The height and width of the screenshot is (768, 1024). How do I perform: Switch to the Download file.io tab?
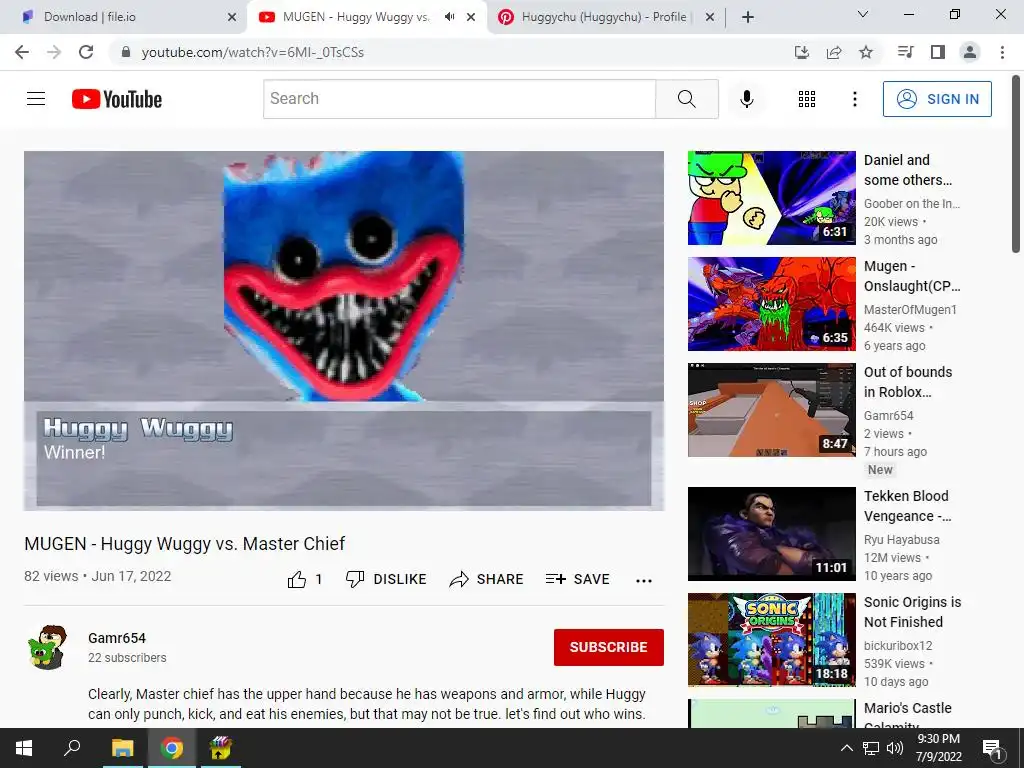point(124,17)
